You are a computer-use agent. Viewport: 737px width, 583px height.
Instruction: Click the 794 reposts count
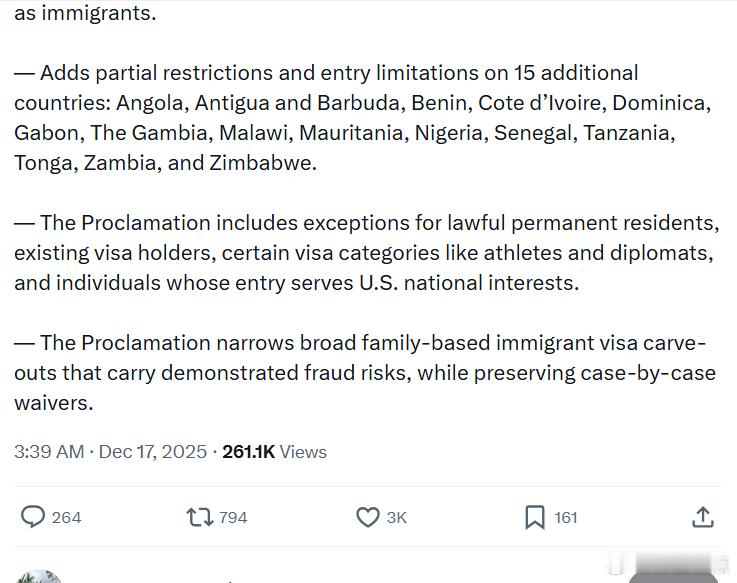pyautogui.click(x=233, y=517)
